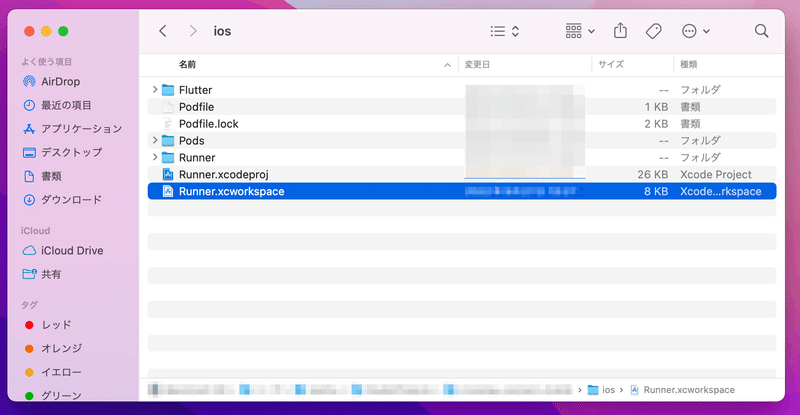Open iCloud Drive in the sidebar
The height and width of the screenshot is (415, 800).
(x=63, y=251)
